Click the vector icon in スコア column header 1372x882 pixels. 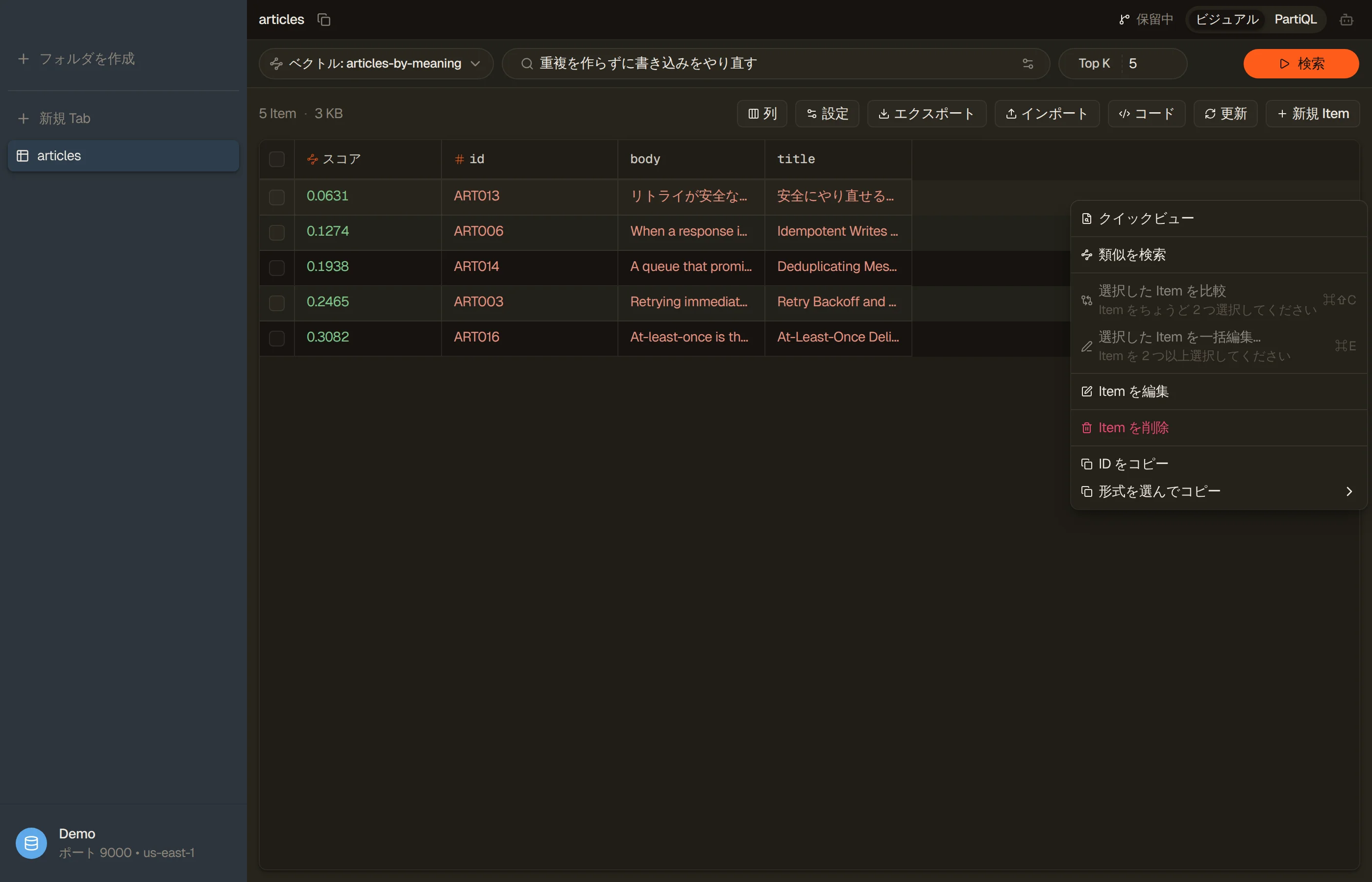[313, 159]
